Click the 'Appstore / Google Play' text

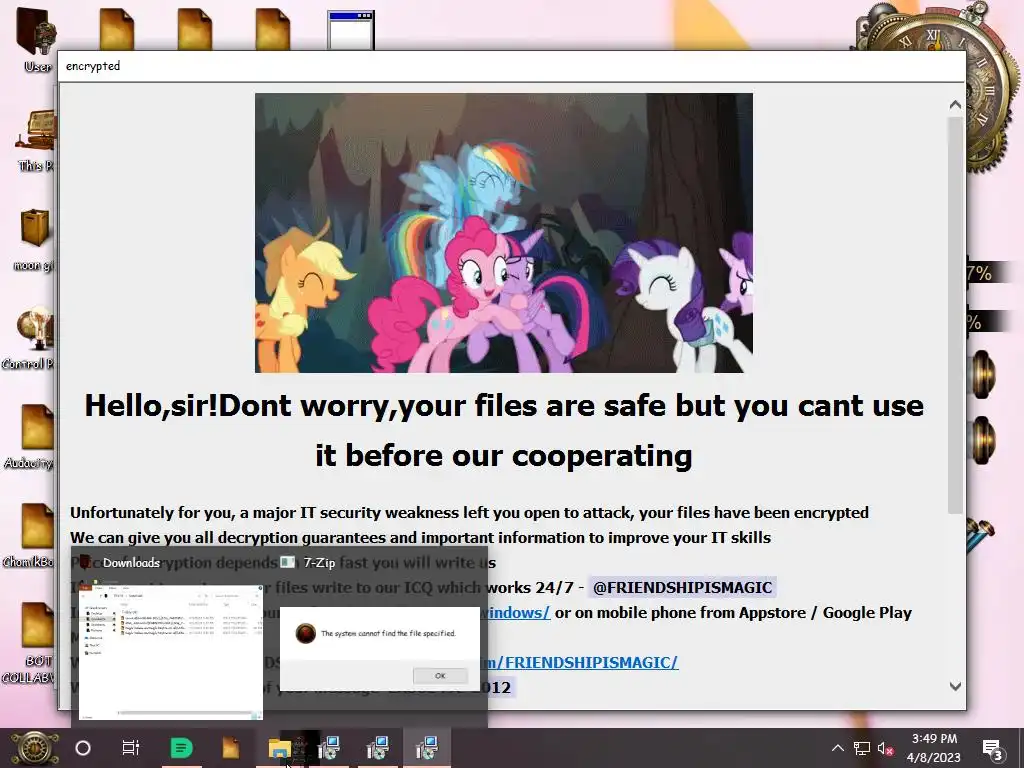click(825, 613)
